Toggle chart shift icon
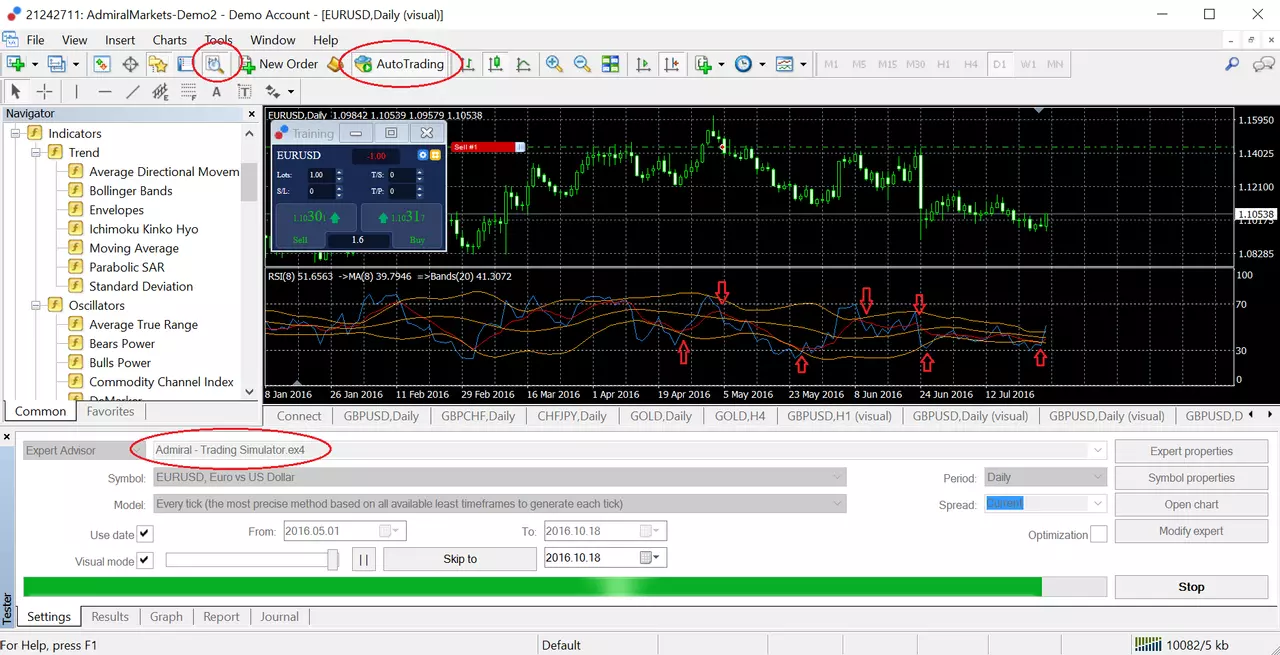Screen dimensions: 1280x655 point(671,64)
